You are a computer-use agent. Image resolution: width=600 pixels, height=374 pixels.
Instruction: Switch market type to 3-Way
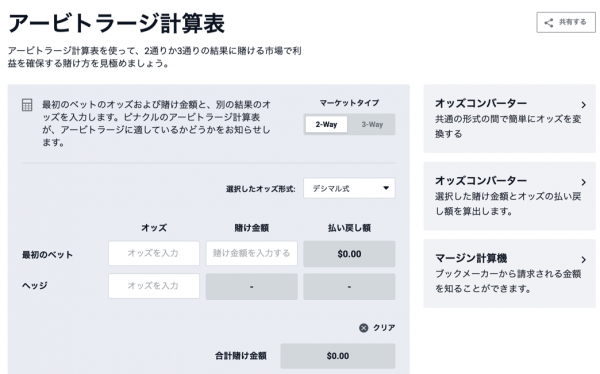pos(372,124)
